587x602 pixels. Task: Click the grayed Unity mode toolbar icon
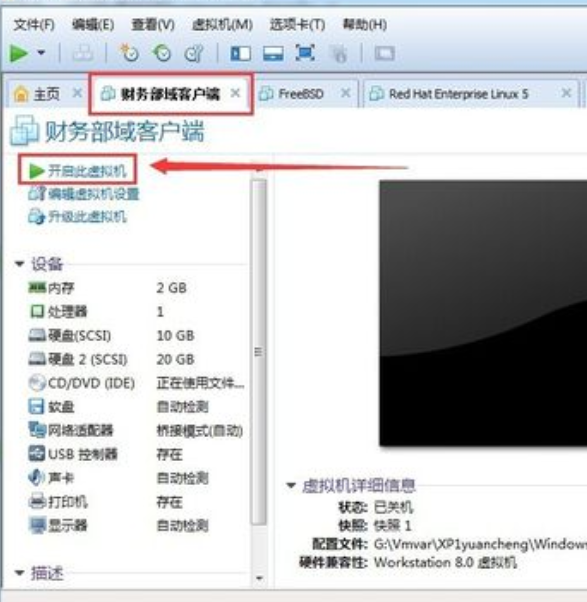339,53
